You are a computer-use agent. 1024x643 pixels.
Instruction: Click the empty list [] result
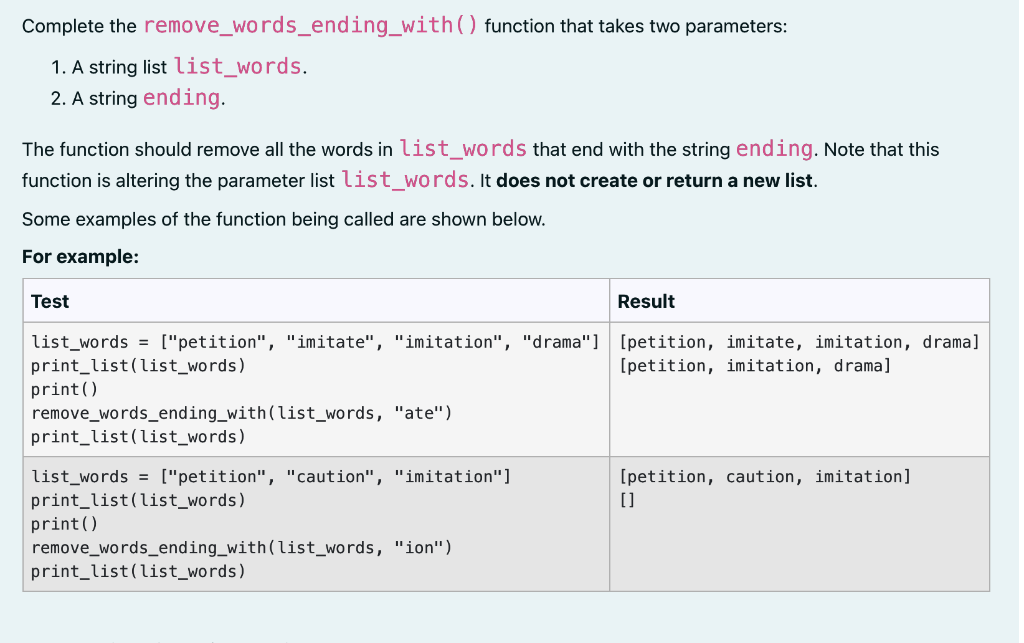625,500
